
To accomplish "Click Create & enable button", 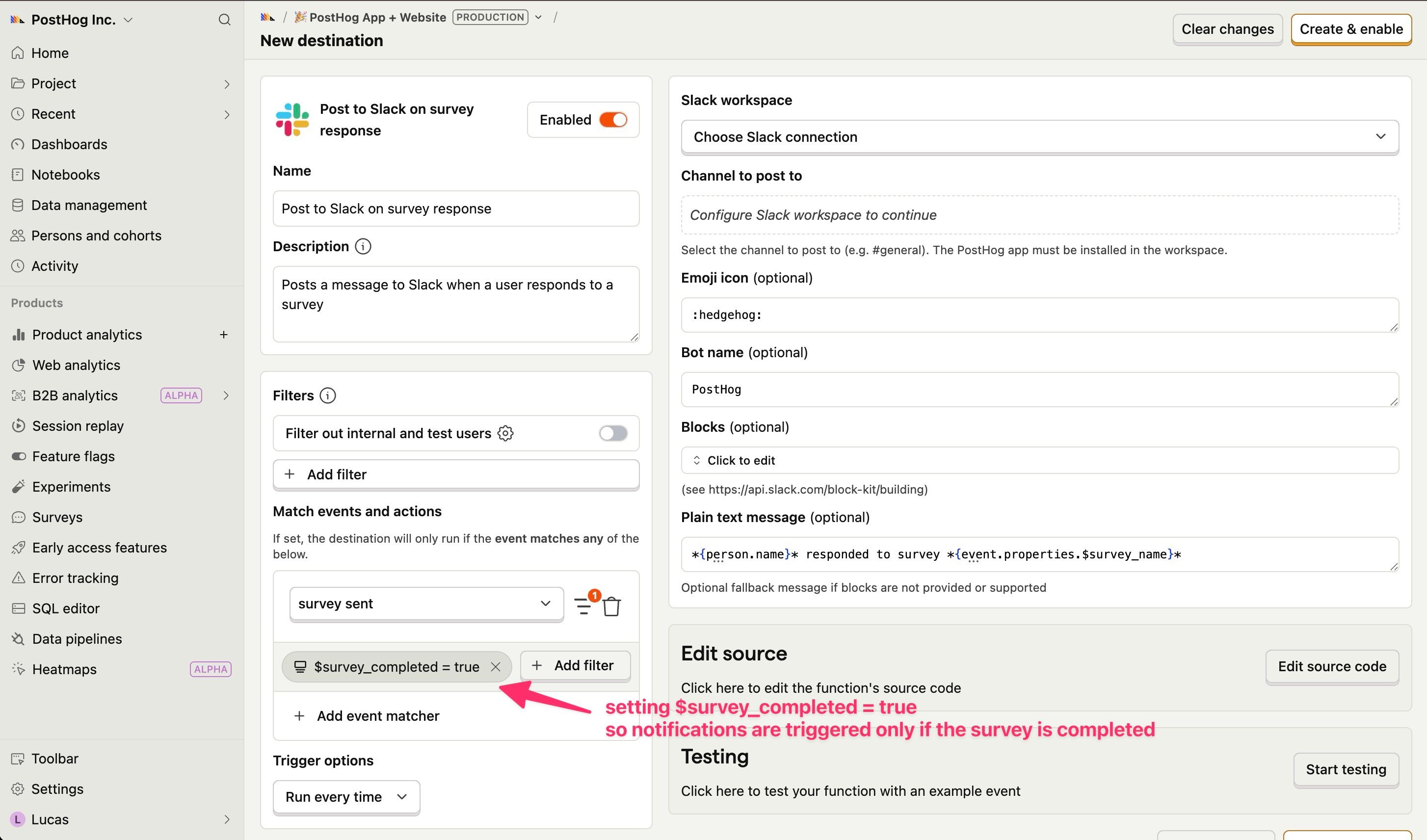I will pos(1351,29).
